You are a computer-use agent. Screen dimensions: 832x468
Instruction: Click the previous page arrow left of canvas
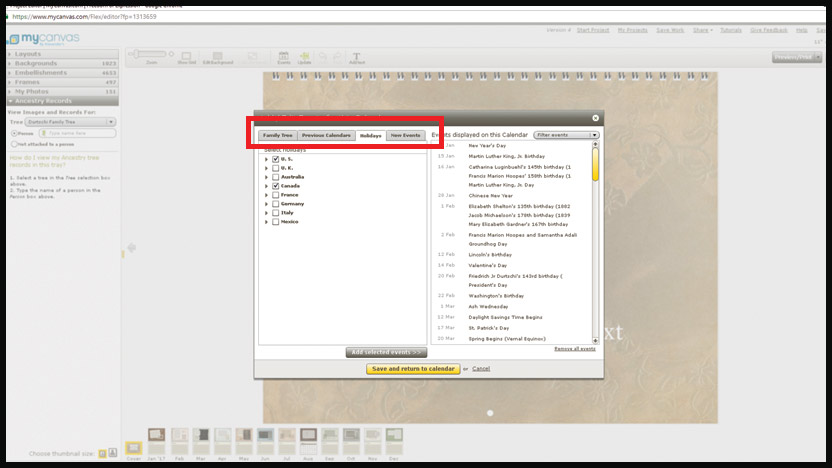click(131, 247)
